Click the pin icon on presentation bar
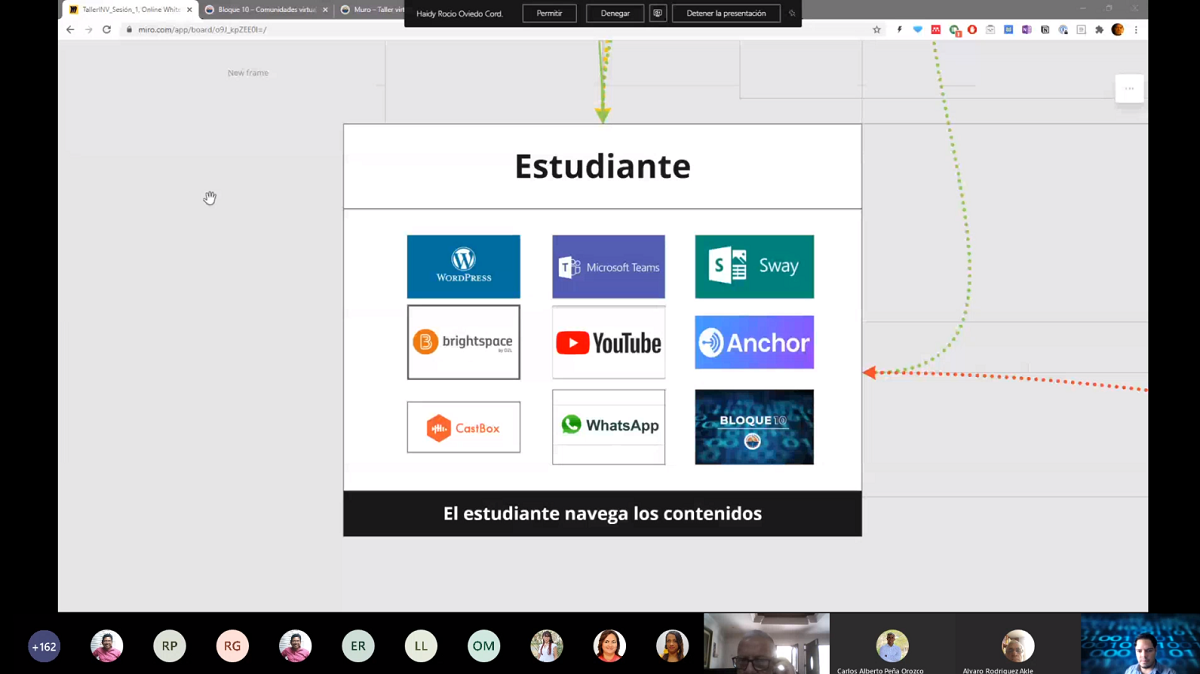 pos(792,14)
